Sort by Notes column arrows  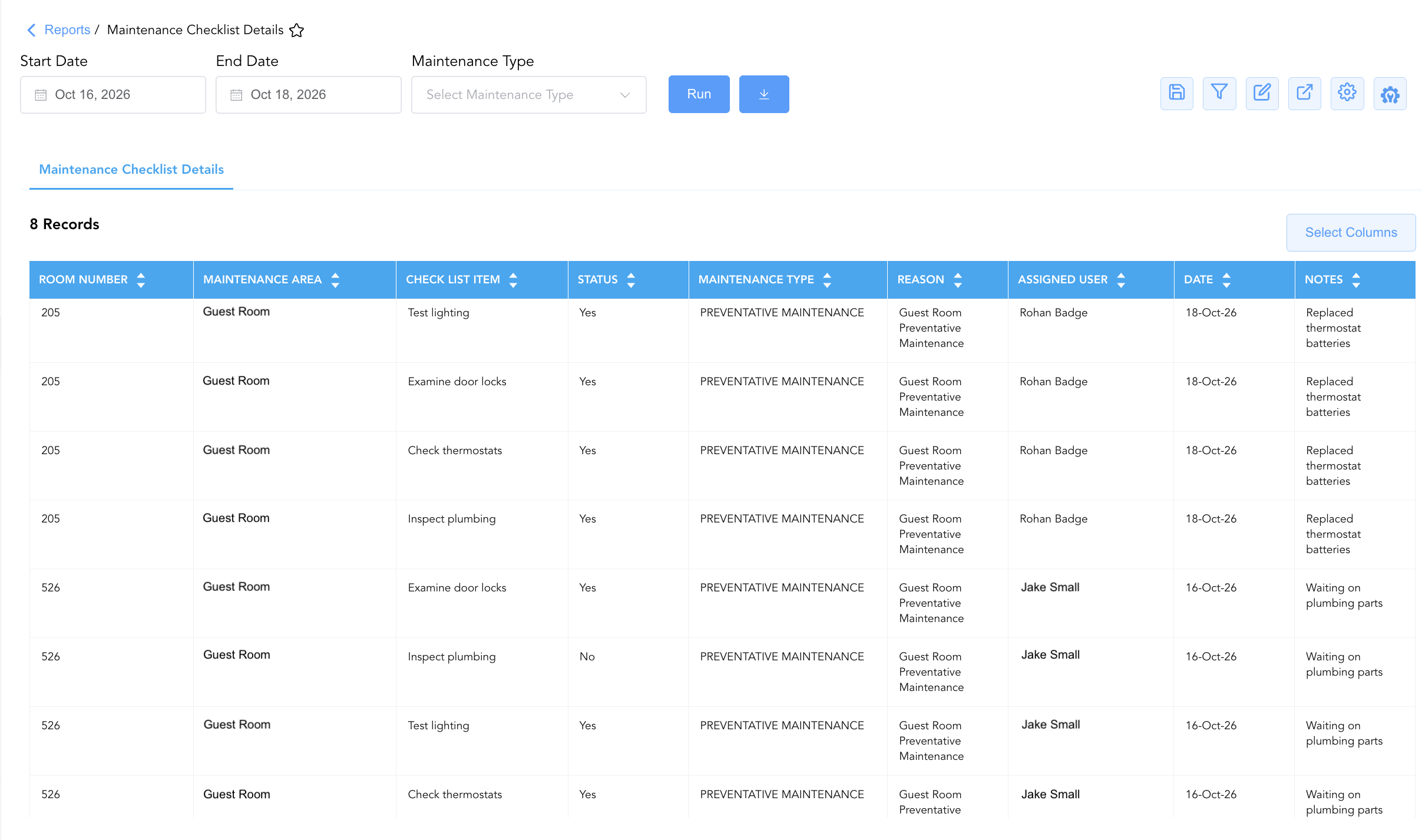coord(1356,280)
